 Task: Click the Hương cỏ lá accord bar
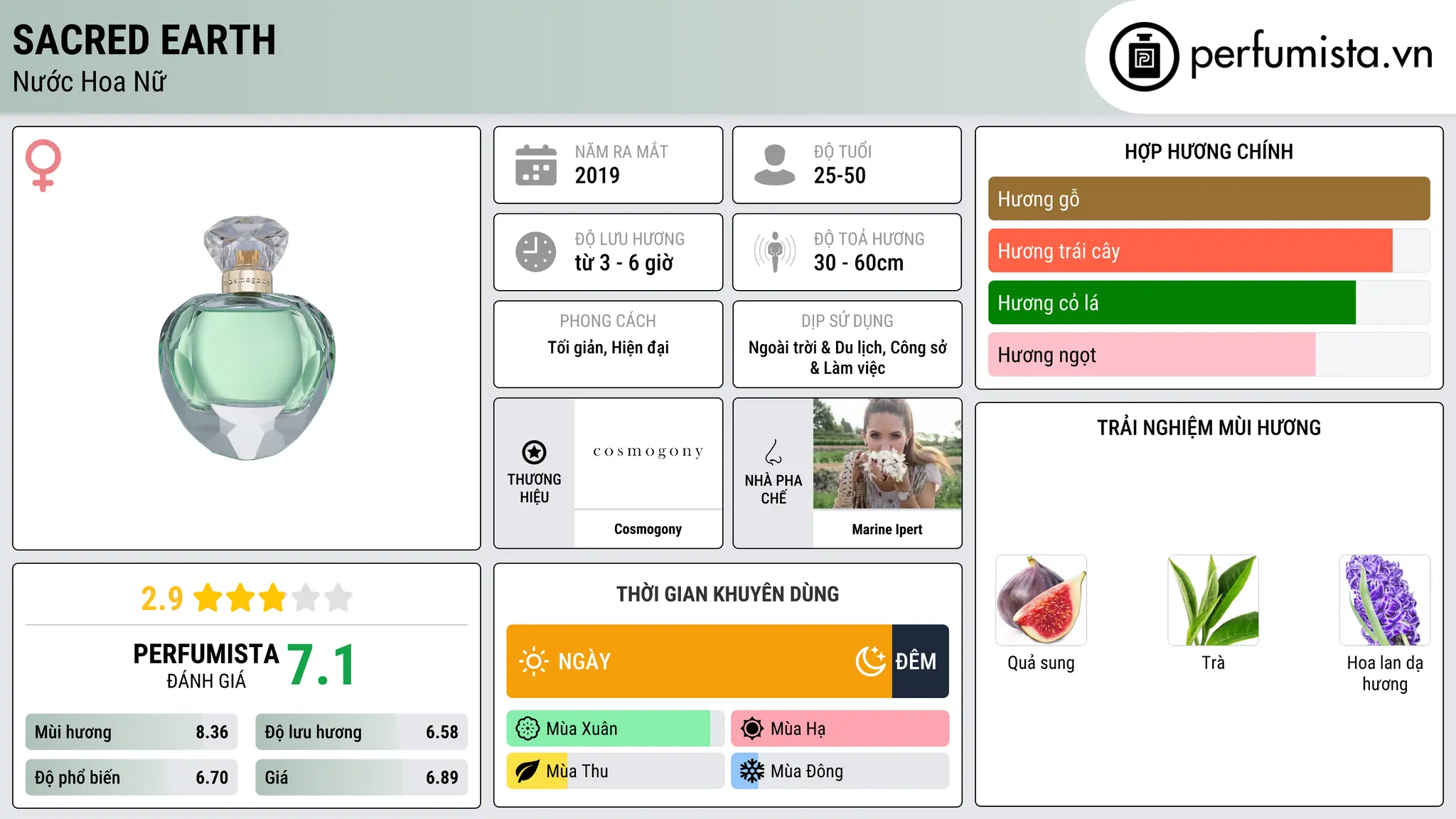[1209, 303]
